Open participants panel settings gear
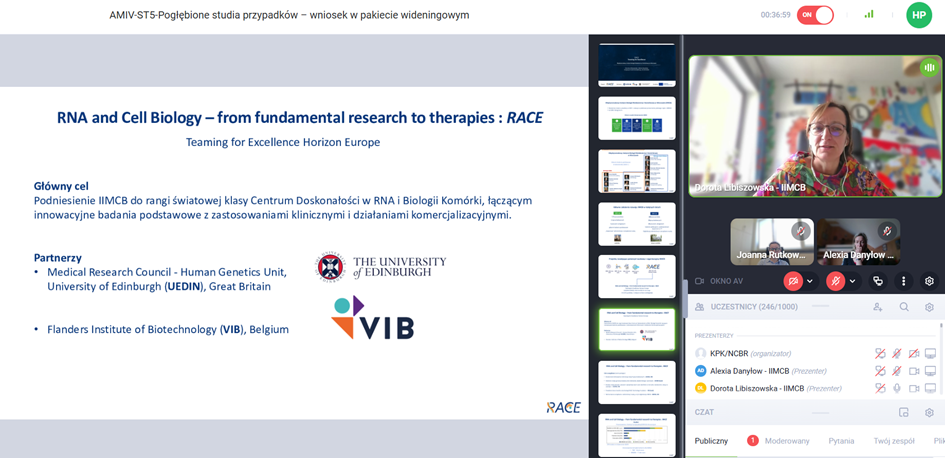The image size is (945, 458). pos(929,307)
